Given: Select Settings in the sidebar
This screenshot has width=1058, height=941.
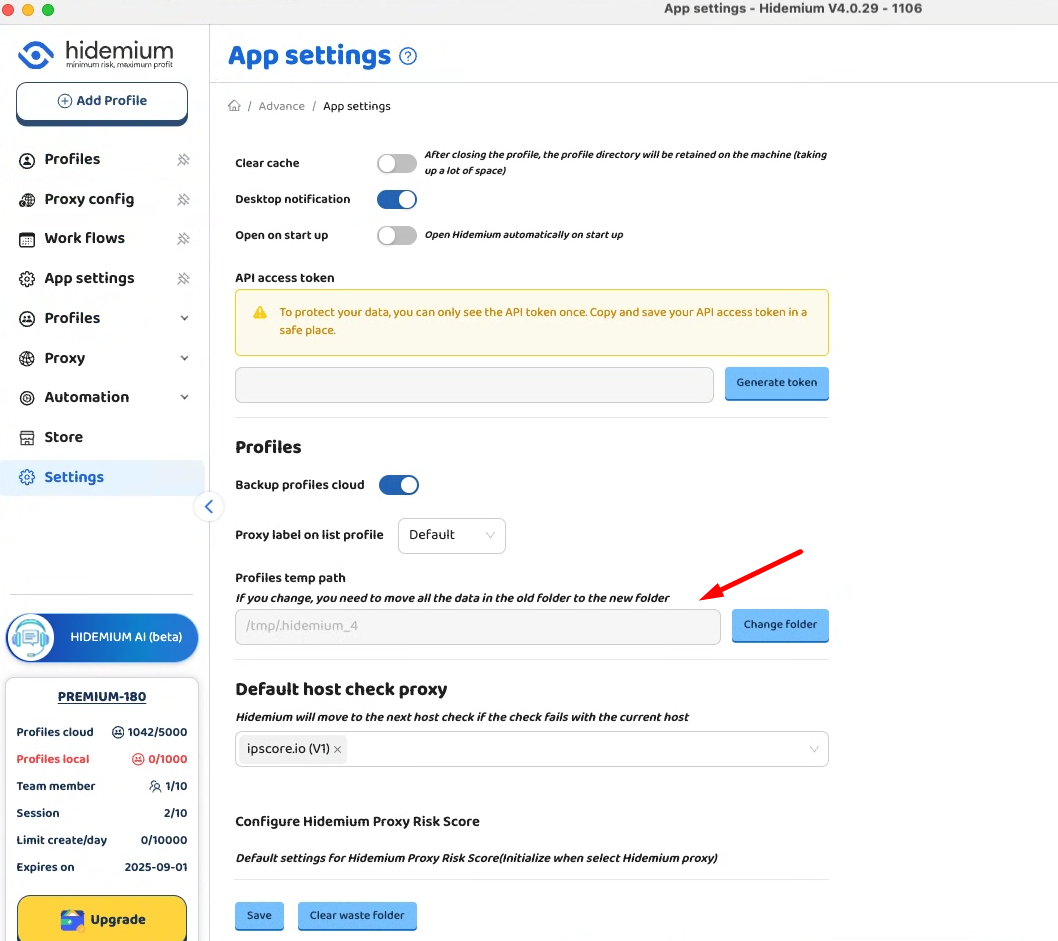Looking at the screenshot, I should tap(74, 477).
